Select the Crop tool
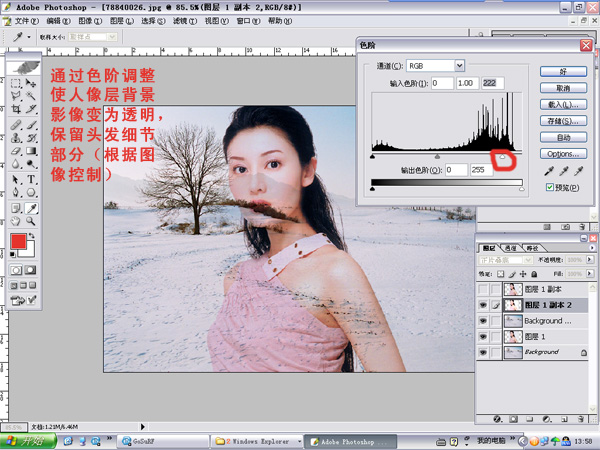 [x=16, y=109]
